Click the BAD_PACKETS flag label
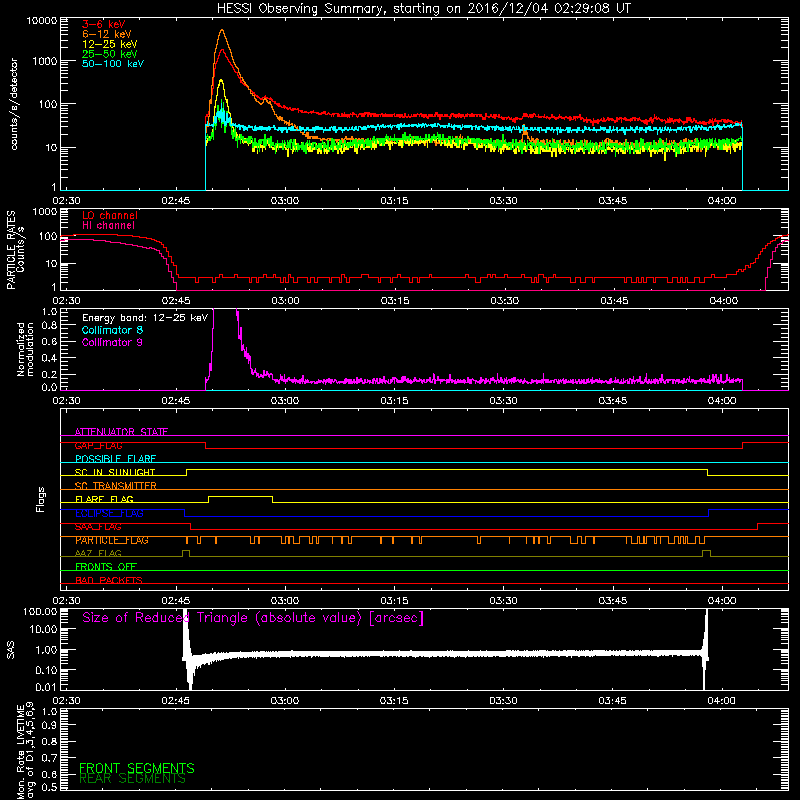 109,580
